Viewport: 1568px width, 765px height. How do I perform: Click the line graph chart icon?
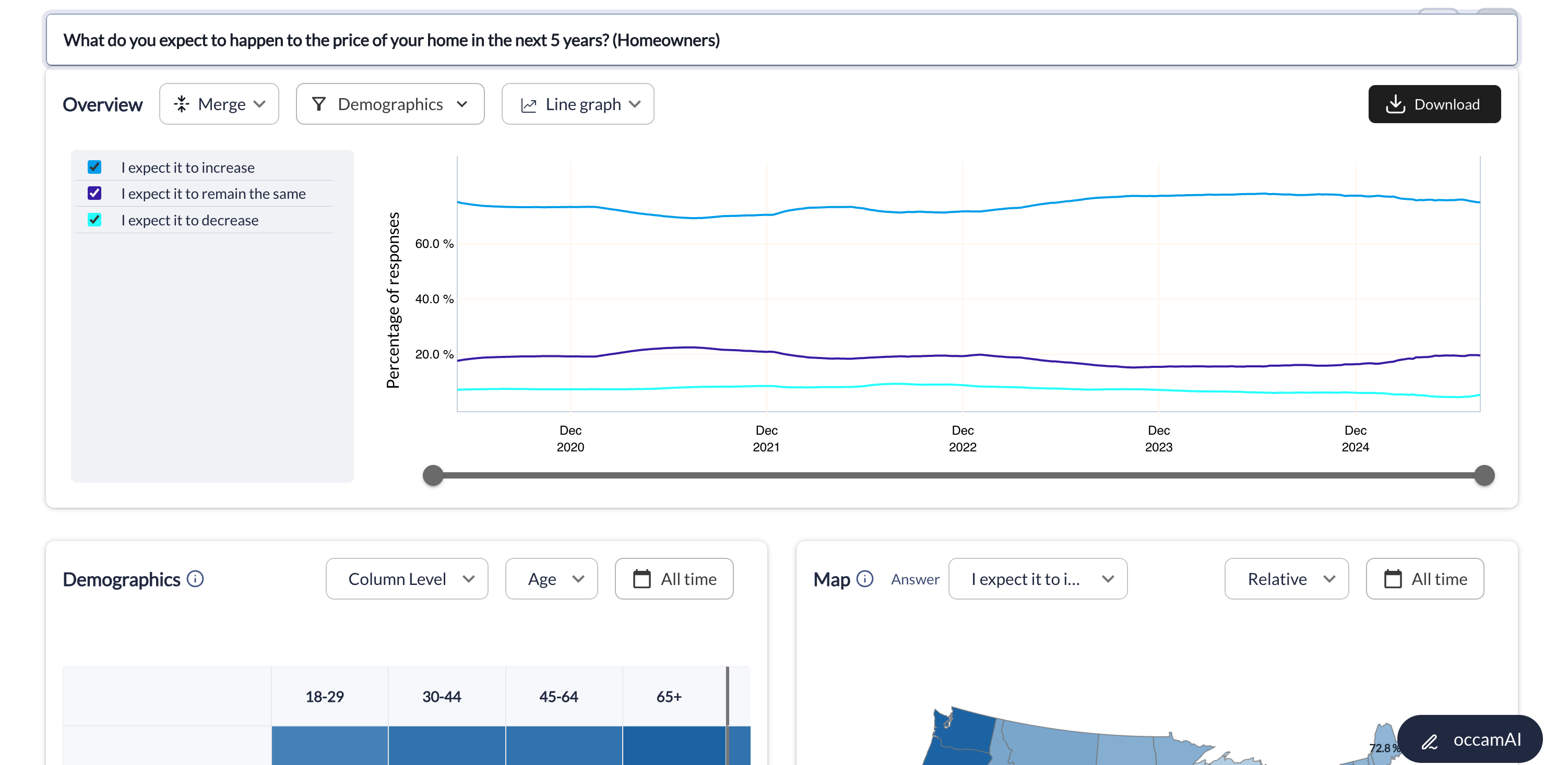(528, 105)
